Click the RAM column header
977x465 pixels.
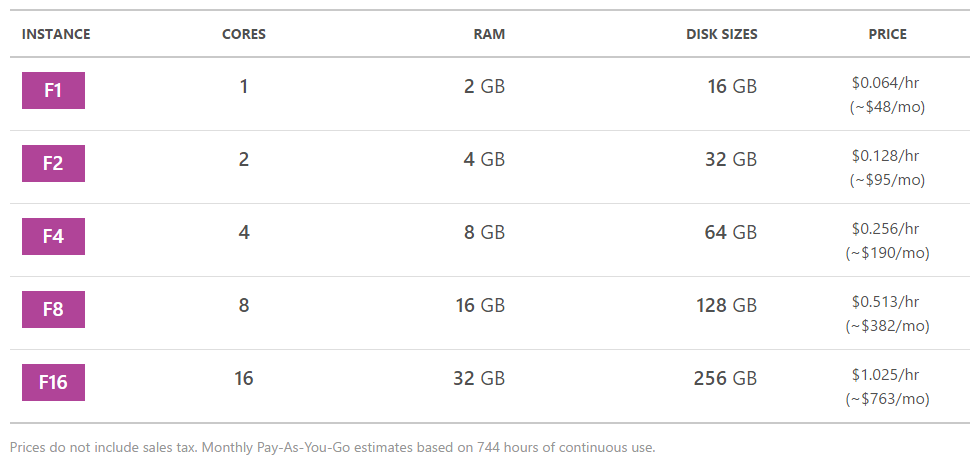(489, 34)
